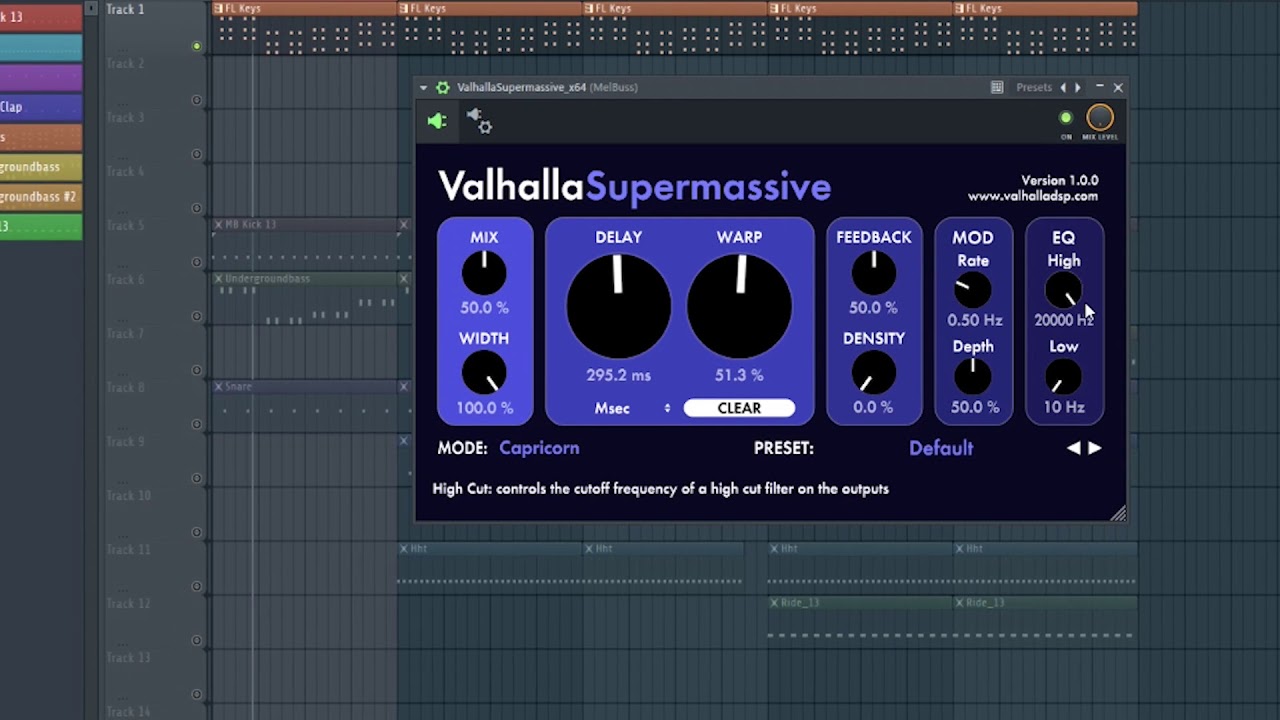The height and width of the screenshot is (720, 1280).
Task: Click the MOD Depth knob
Action: click(x=973, y=376)
